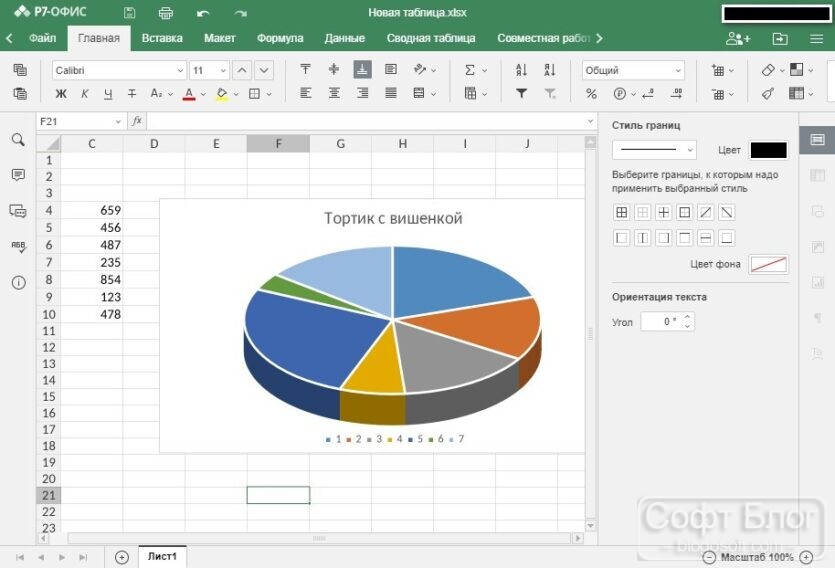The width and height of the screenshot is (835, 568).
Task: Select the Лист1 sheet tab
Action: (162, 556)
